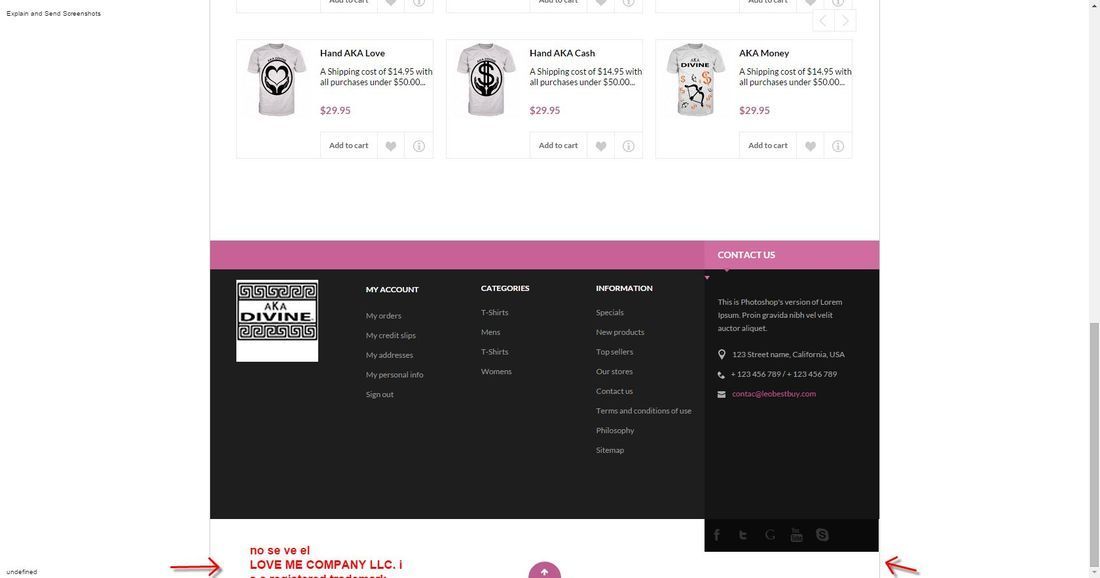Open New products link
Screen dimensions: 1100x578
(620, 332)
